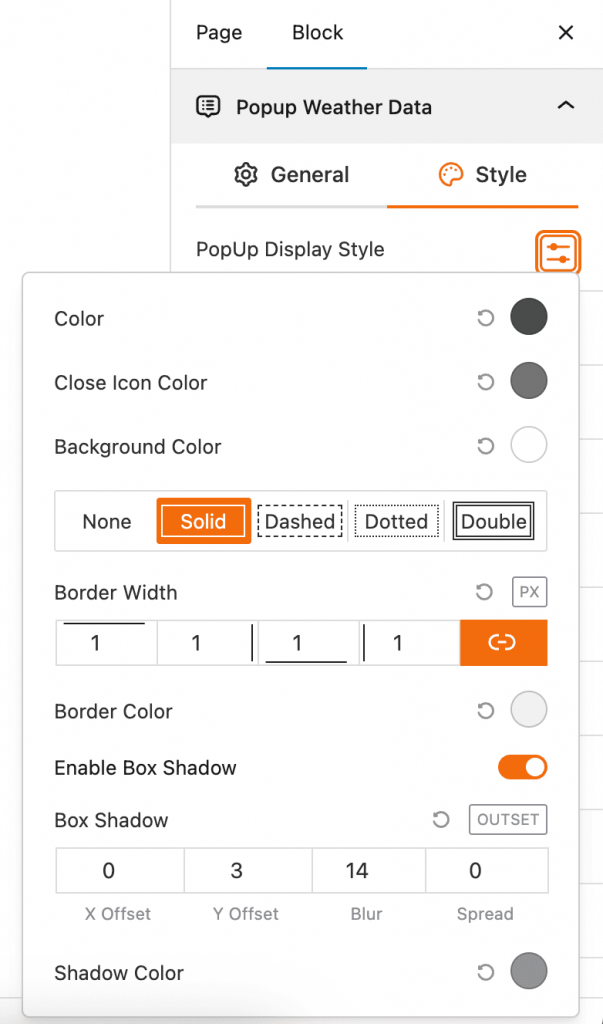603x1024 pixels.
Task: Collapse the Popup Weather Data panel
Action: [565, 106]
